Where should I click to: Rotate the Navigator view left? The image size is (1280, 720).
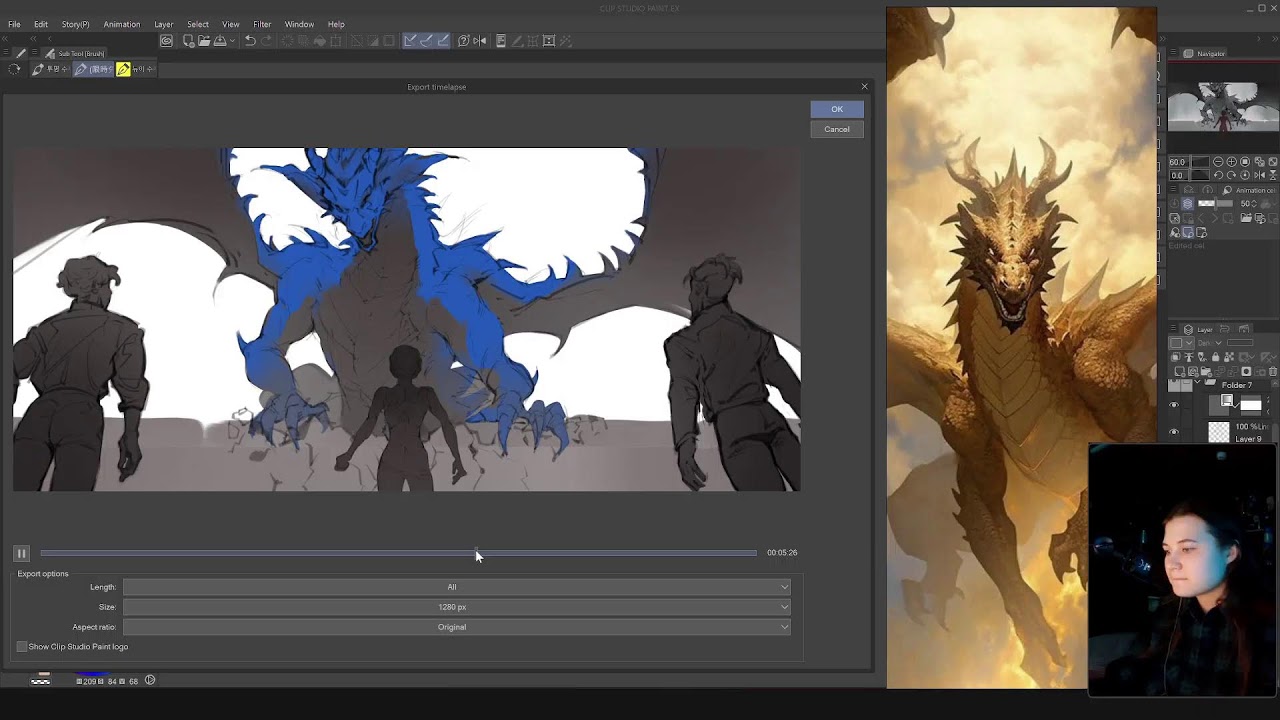click(1218, 175)
